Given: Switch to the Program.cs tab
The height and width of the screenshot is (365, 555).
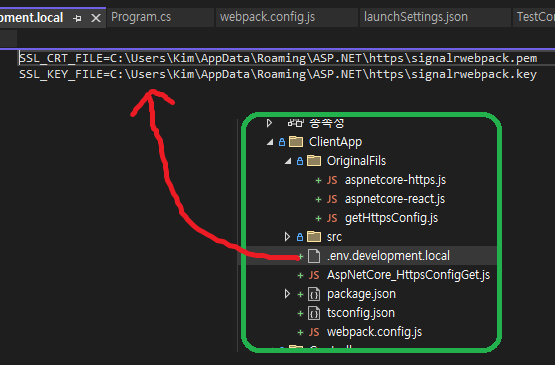Looking at the screenshot, I should point(141,17).
